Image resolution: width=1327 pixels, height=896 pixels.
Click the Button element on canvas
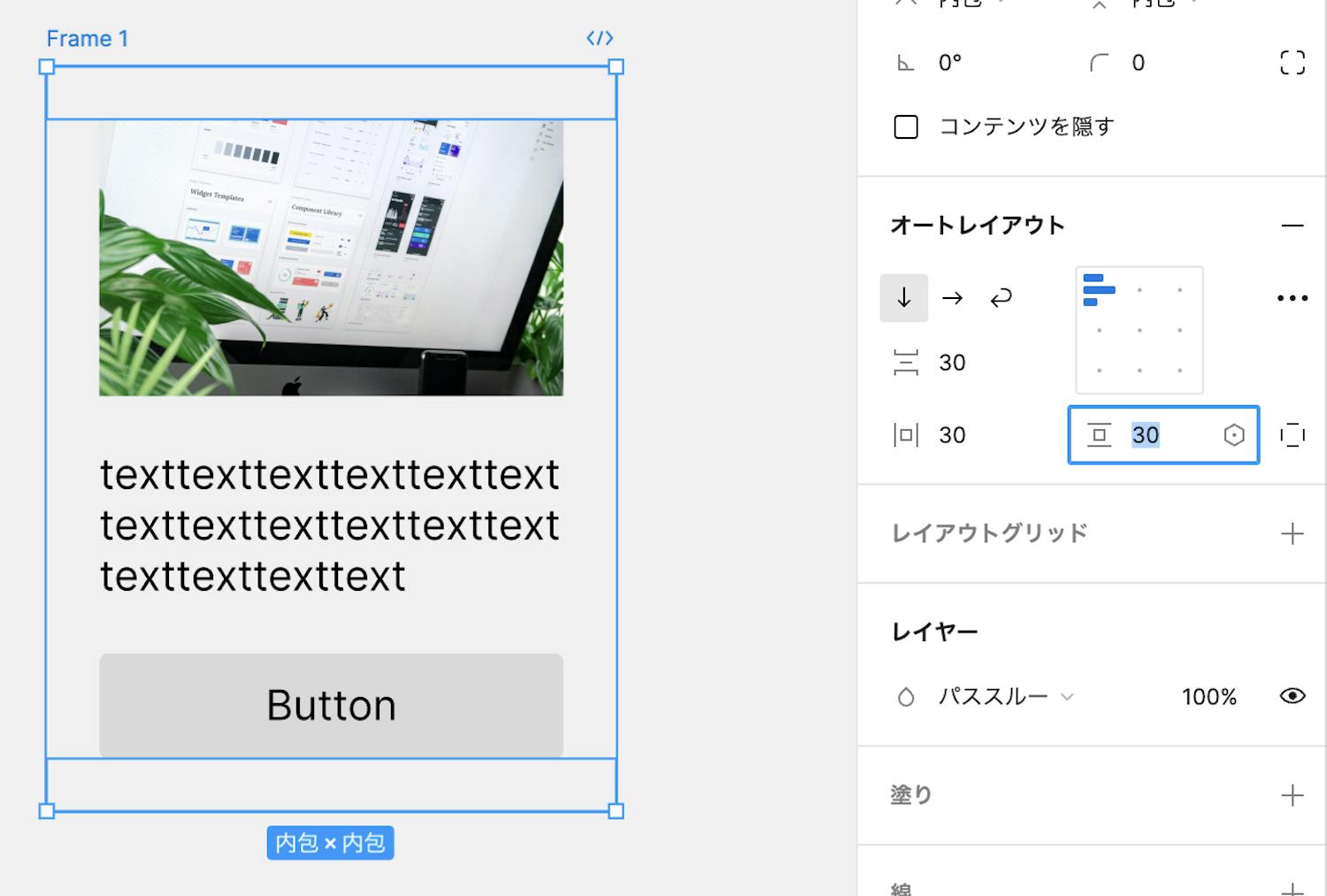[331, 705]
